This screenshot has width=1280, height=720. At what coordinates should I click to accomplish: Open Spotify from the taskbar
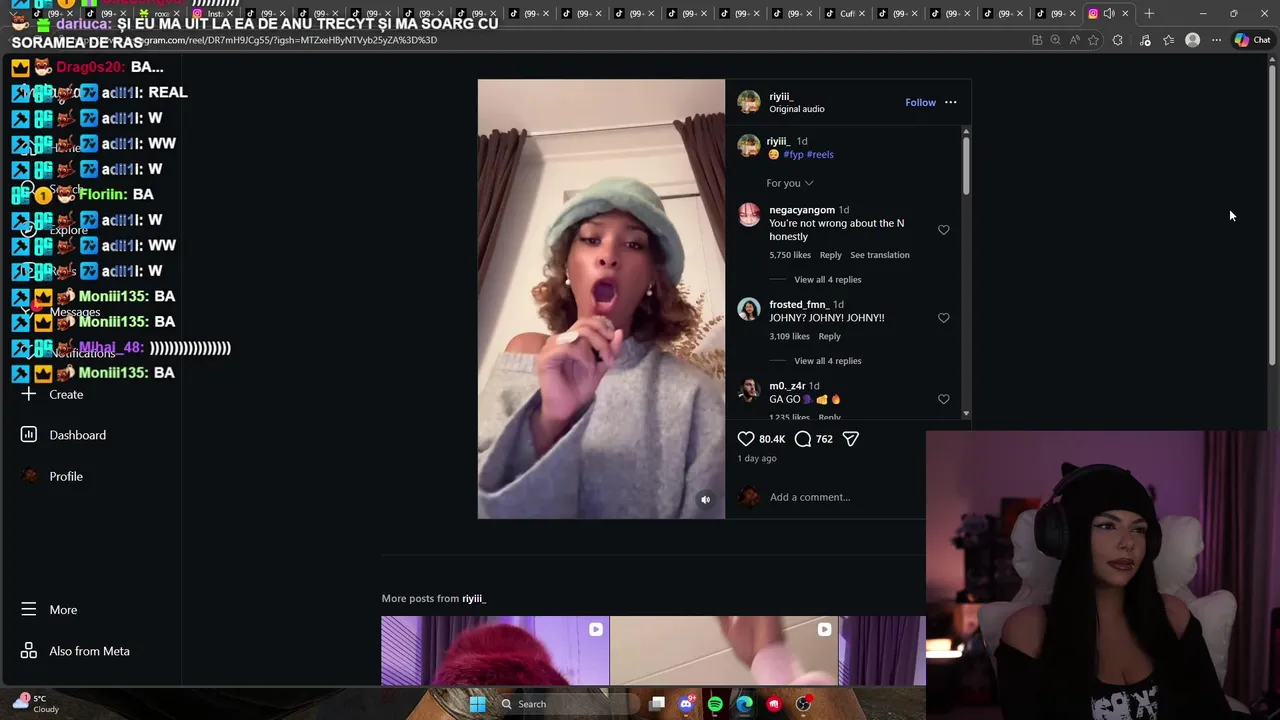click(x=715, y=704)
